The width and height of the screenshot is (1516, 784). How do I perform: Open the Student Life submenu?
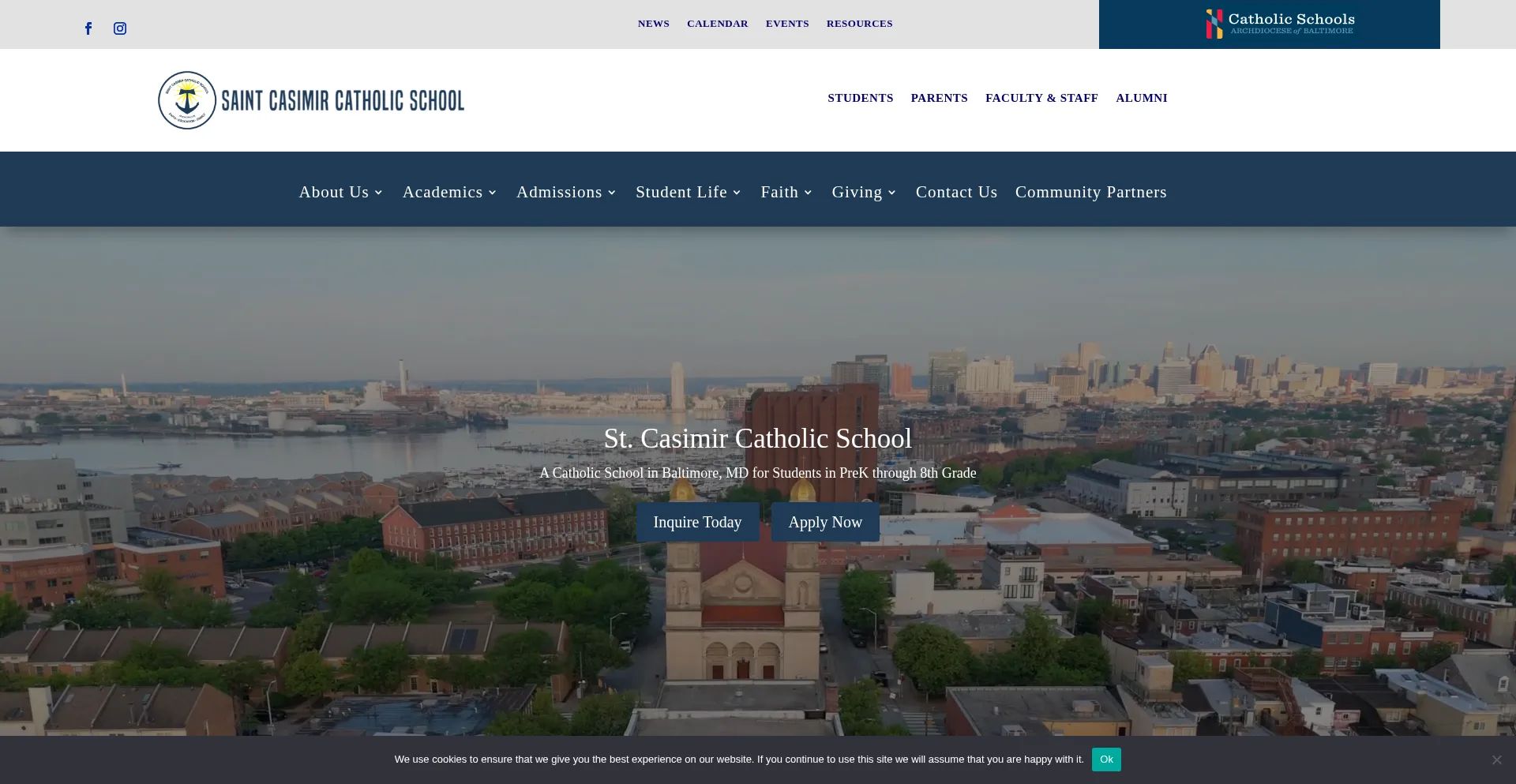coord(688,192)
